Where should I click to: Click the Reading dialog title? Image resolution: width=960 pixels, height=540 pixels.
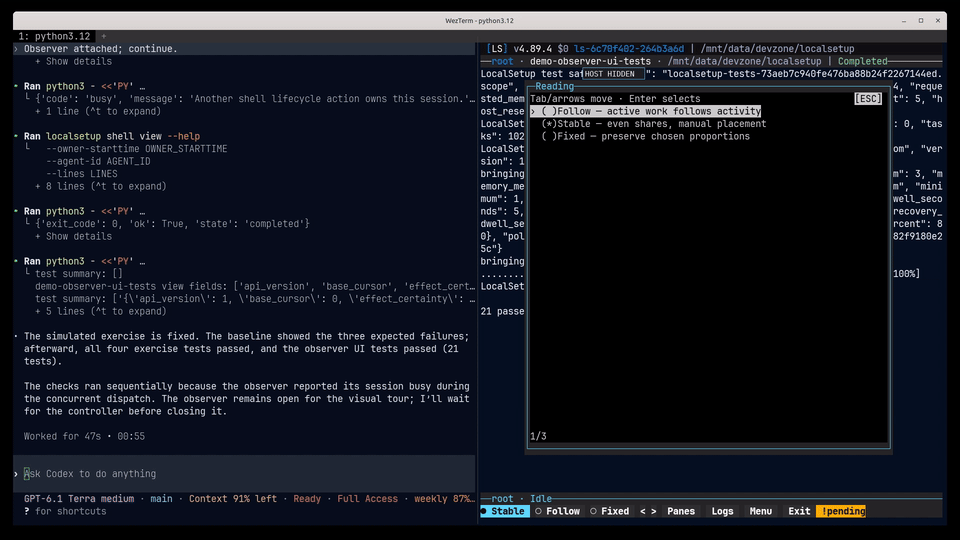pos(554,86)
